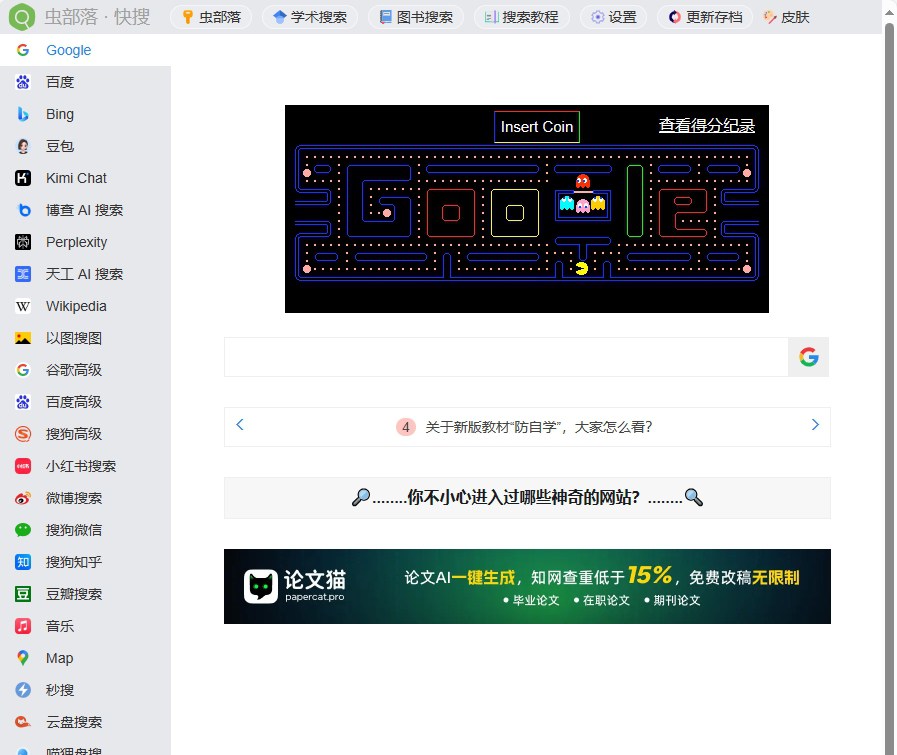This screenshot has width=897, height=755.
Task: Click Insert Coin on the Pac-Man doodle
Action: pos(536,127)
